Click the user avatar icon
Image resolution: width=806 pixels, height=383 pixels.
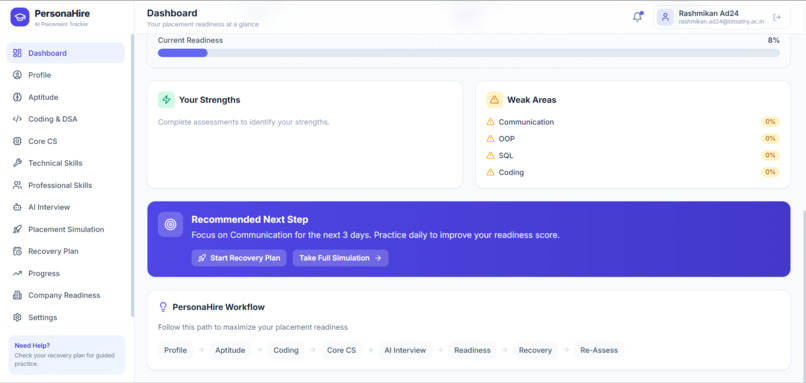[665, 17]
